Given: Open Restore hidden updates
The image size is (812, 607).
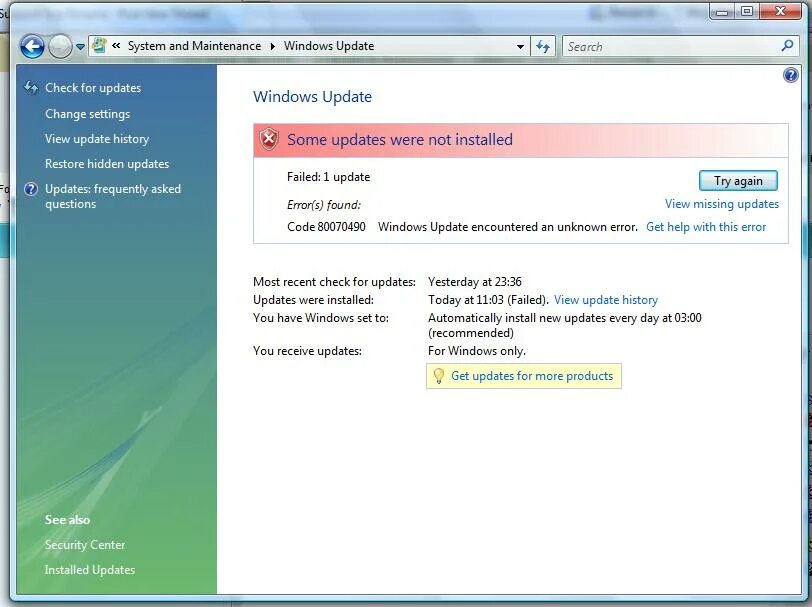Looking at the screenshot, I should (107, 164).
